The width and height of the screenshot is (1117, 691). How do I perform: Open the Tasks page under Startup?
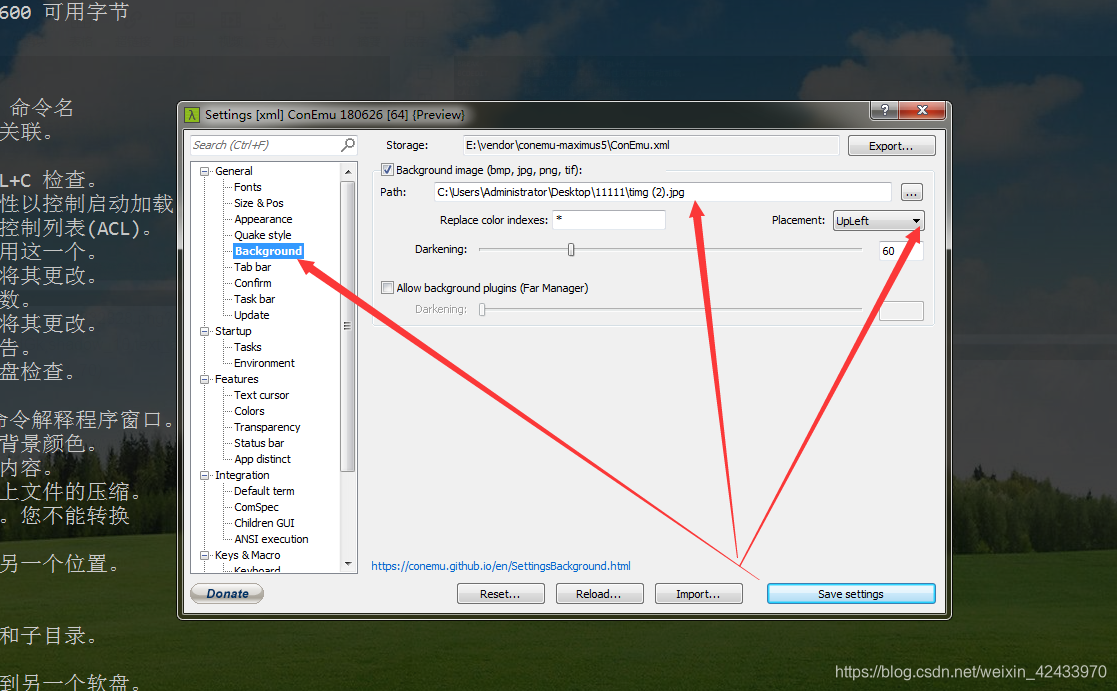[247, 347]
